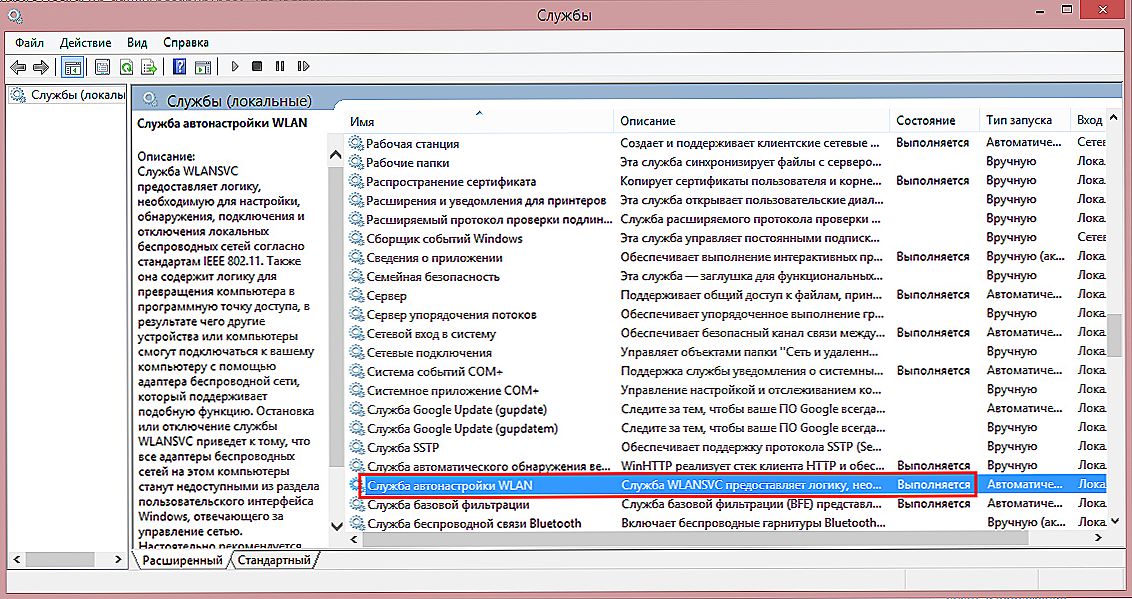
Task: Select the Служба Google Update (gupdate) service
Action: pyautogui.click(x=457, y=409)
